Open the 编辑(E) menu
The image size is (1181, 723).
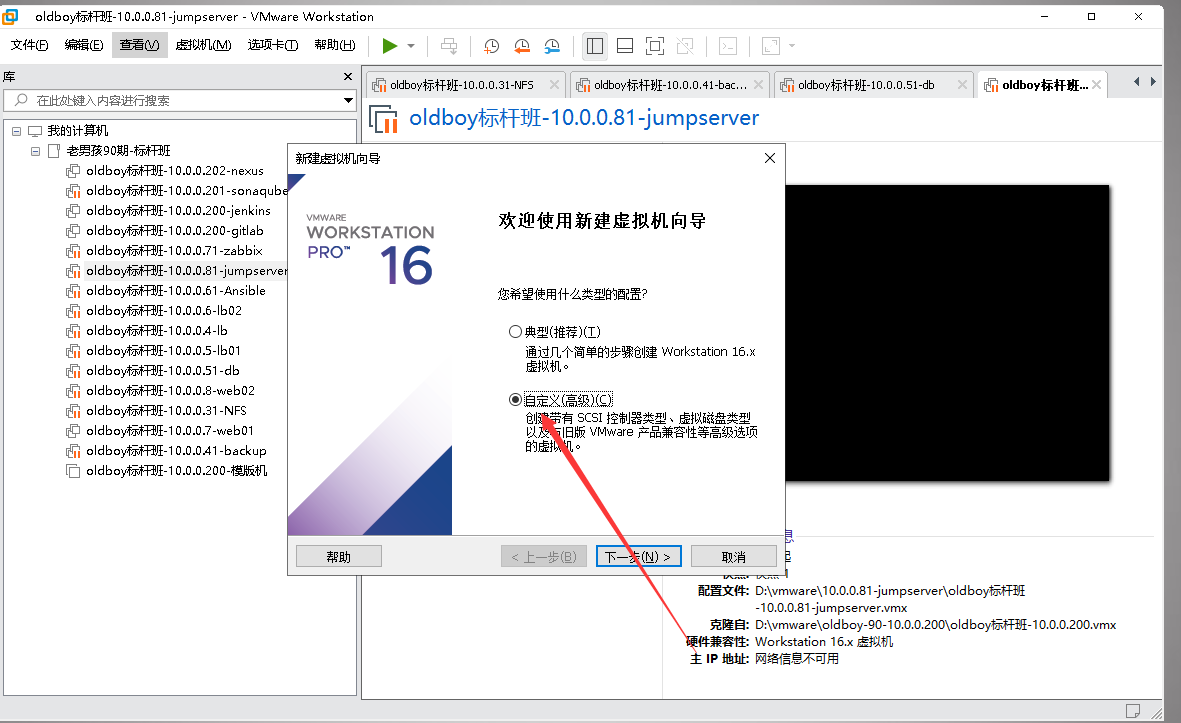84,45
